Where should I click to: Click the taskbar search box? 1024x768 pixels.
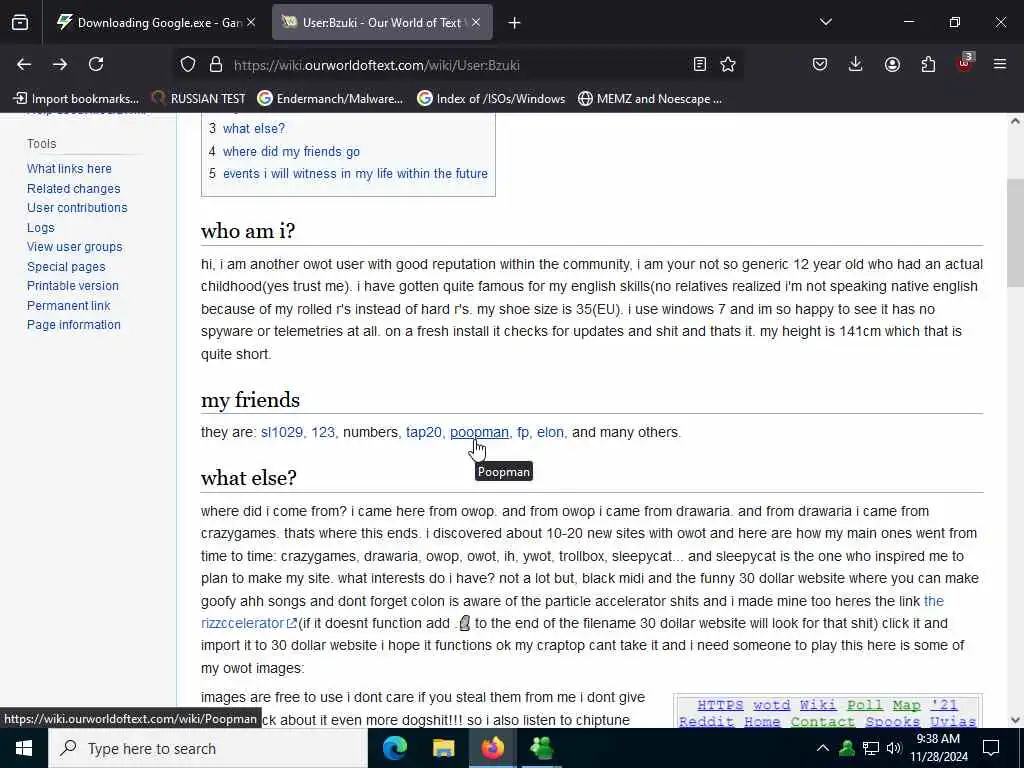pyautogui.click(x=208, y=748)
